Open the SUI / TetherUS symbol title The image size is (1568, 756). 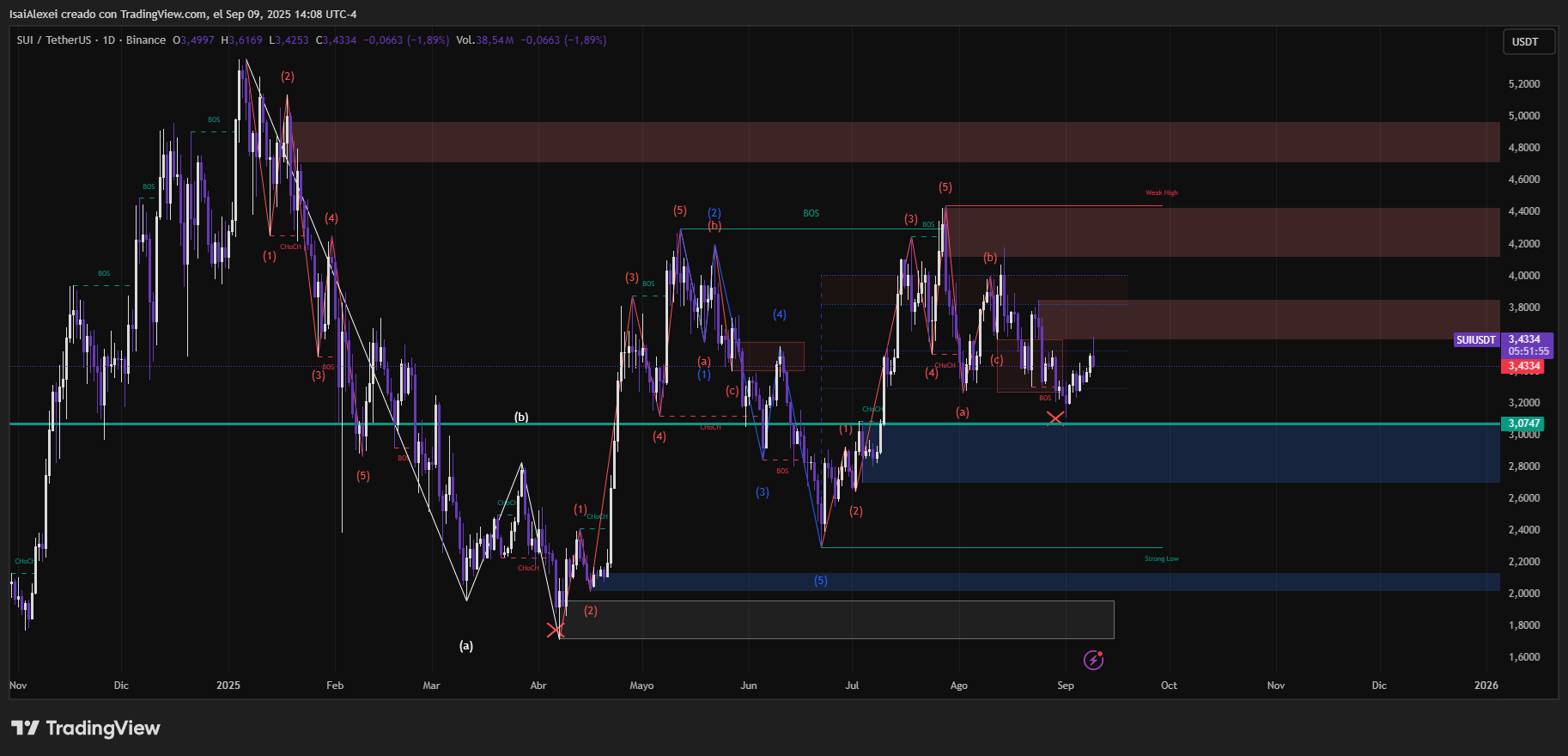click(x=53, y=40)
